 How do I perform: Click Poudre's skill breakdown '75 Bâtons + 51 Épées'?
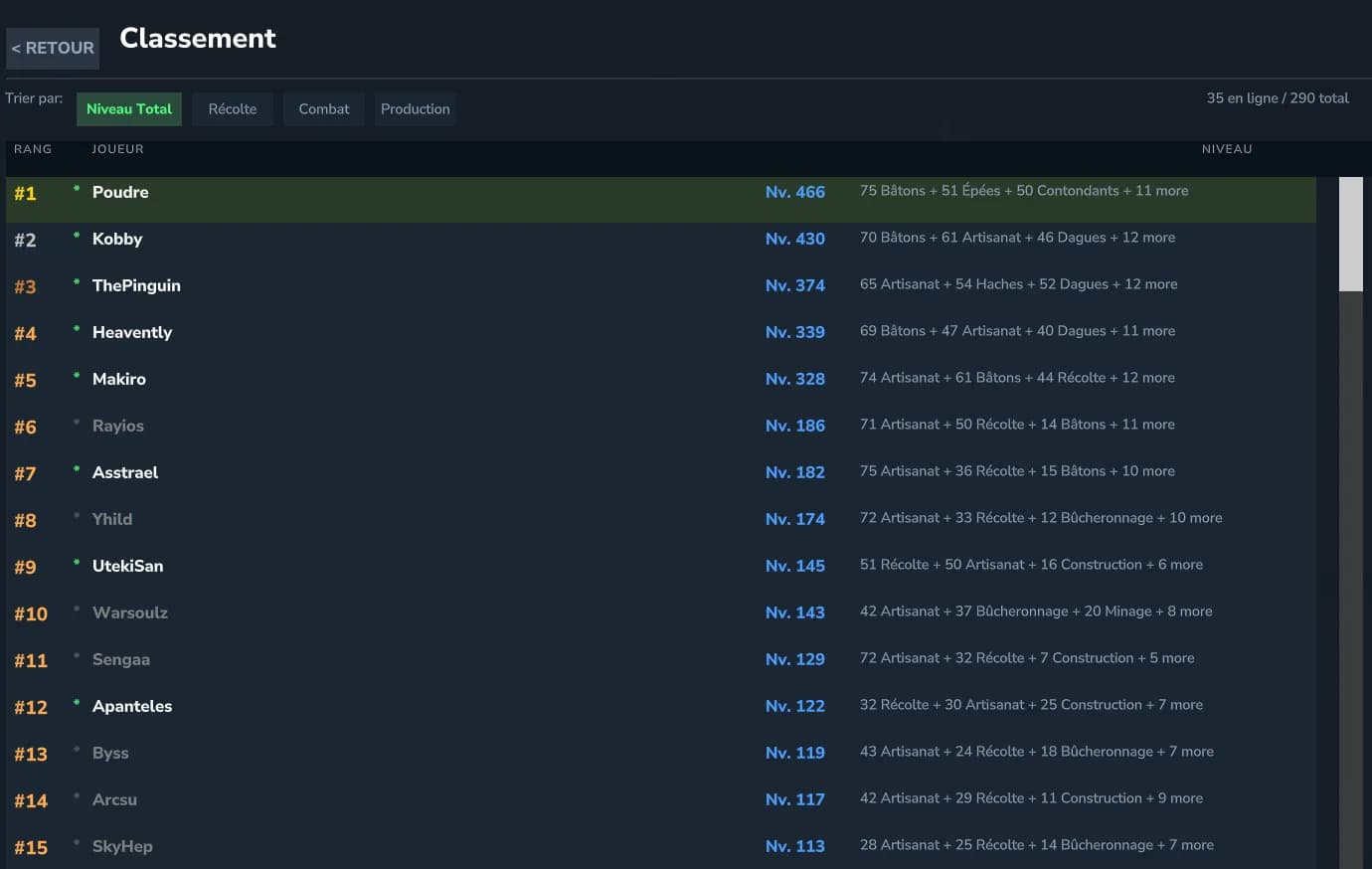[x=1024, y=191]
